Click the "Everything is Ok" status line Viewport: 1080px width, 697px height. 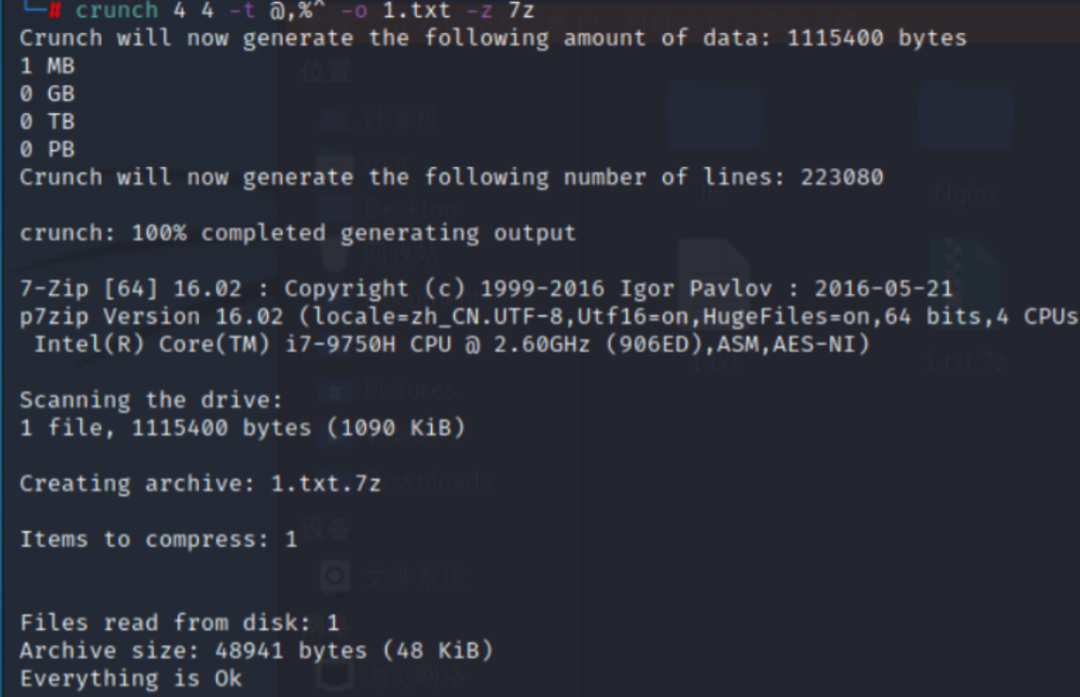(131, 679)
